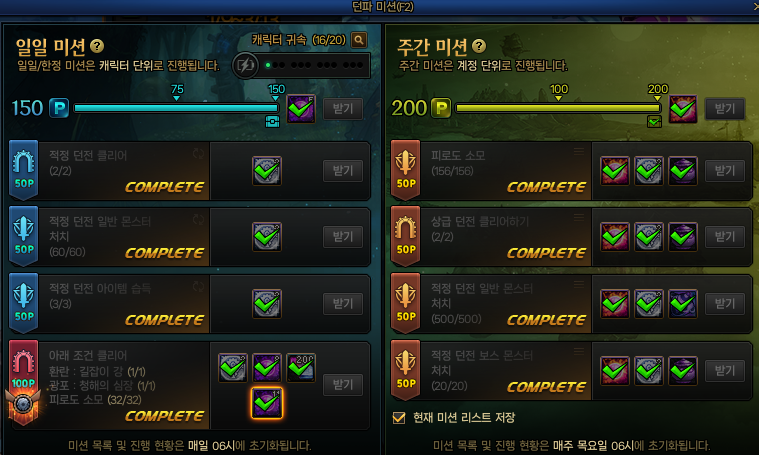Select the 150-point daily reward purple orb icon
Screen dimensions: 759x455
coord(301,108)
